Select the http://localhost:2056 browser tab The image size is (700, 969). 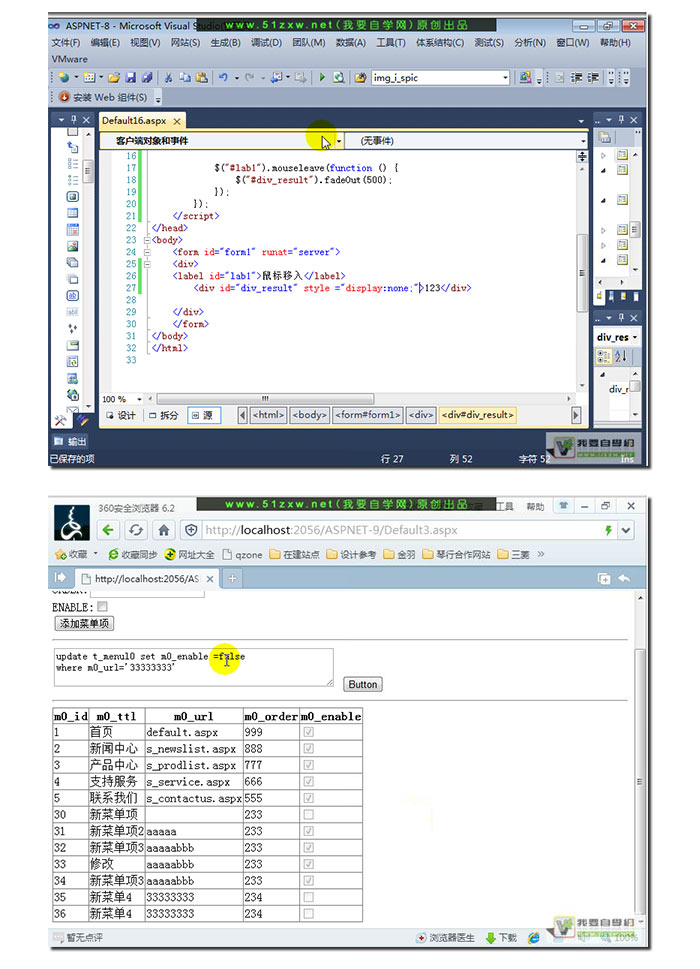click(146, 579)
